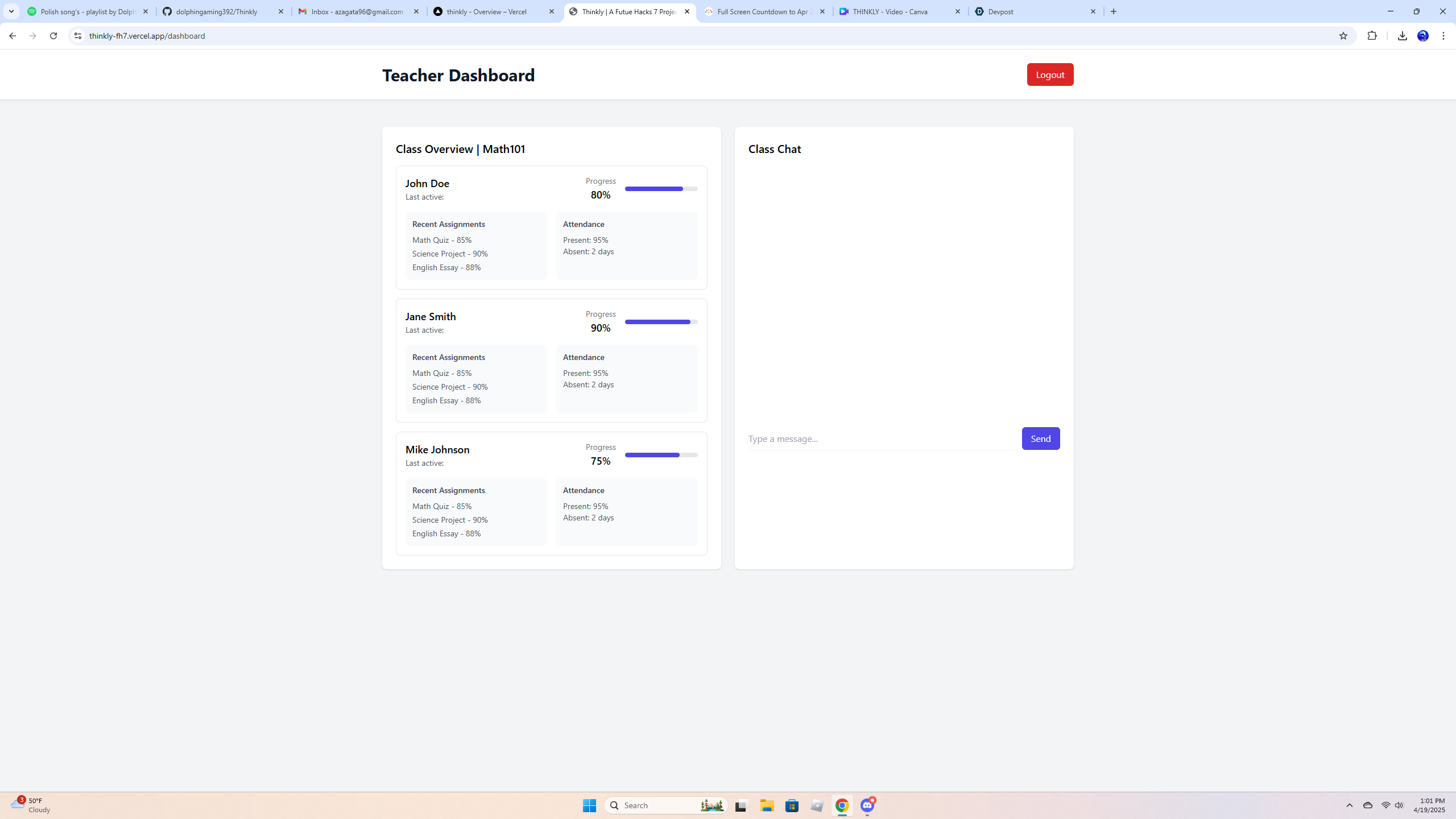This screenshot has width=1456, height=819.
Task: Bookmark this page with star icon
Action: pyautogui.click(x=1343, y=36)
